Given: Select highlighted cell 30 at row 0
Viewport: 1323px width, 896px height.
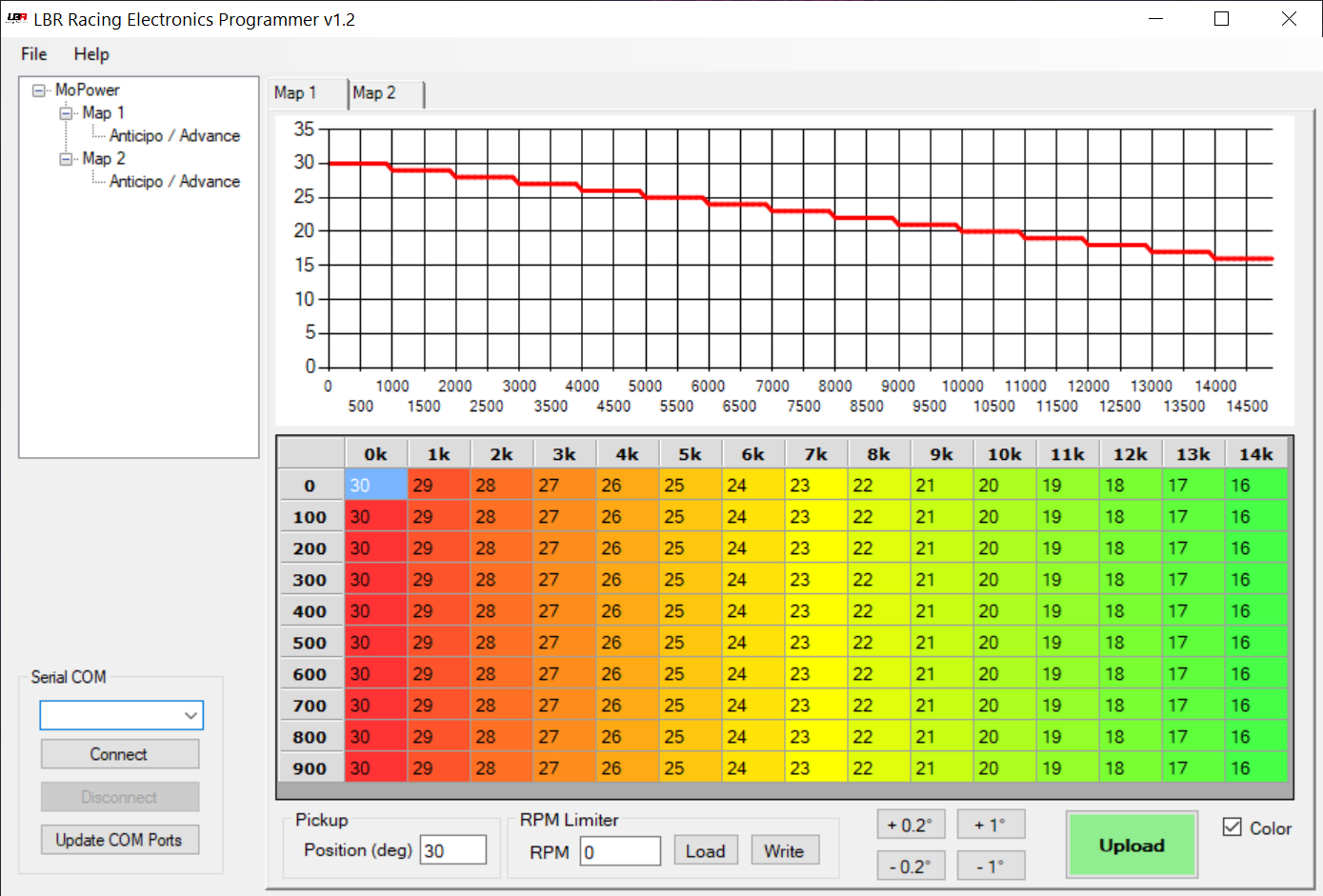Looking at the screenshot, I should click(x=376, y=486).
